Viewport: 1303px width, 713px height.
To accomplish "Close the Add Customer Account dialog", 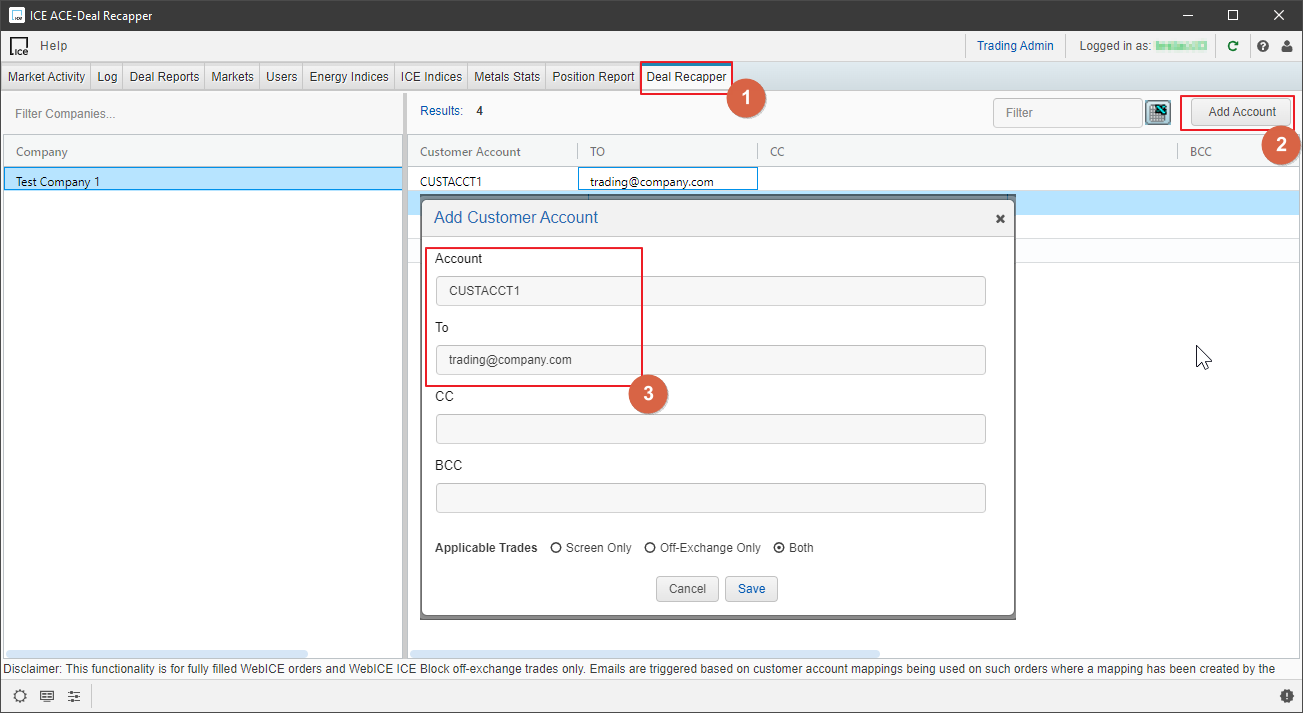I will pos(1000,219).
